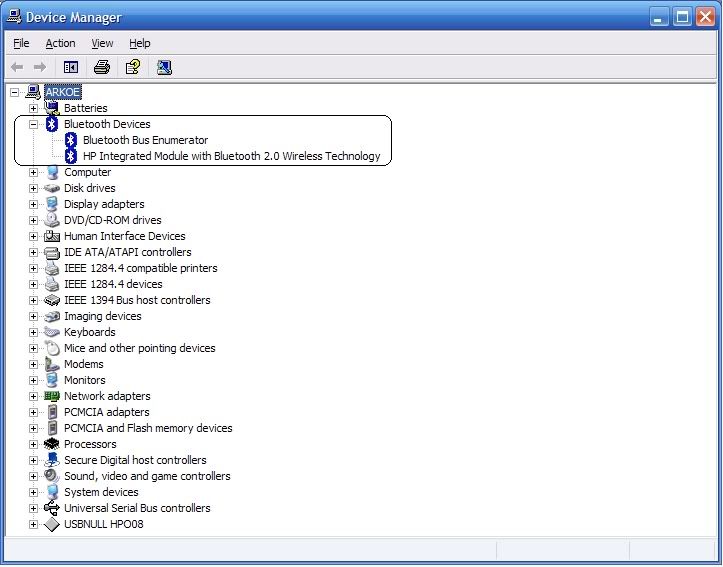Click the IEEE 1394 Bus host controllers icon
The image size is (723, 567).
click(52, 301)
